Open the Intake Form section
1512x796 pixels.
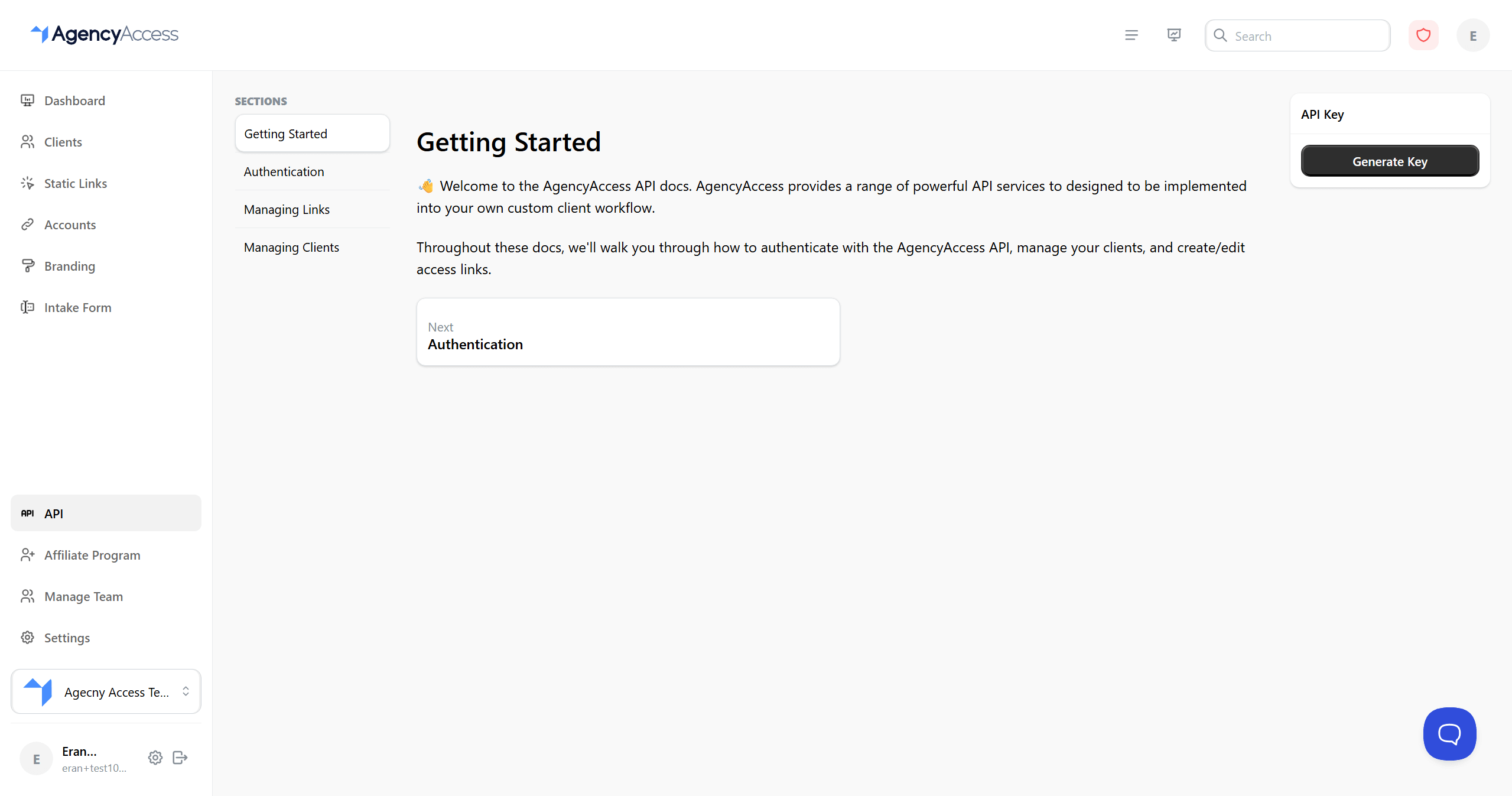[x=77, y=307]
